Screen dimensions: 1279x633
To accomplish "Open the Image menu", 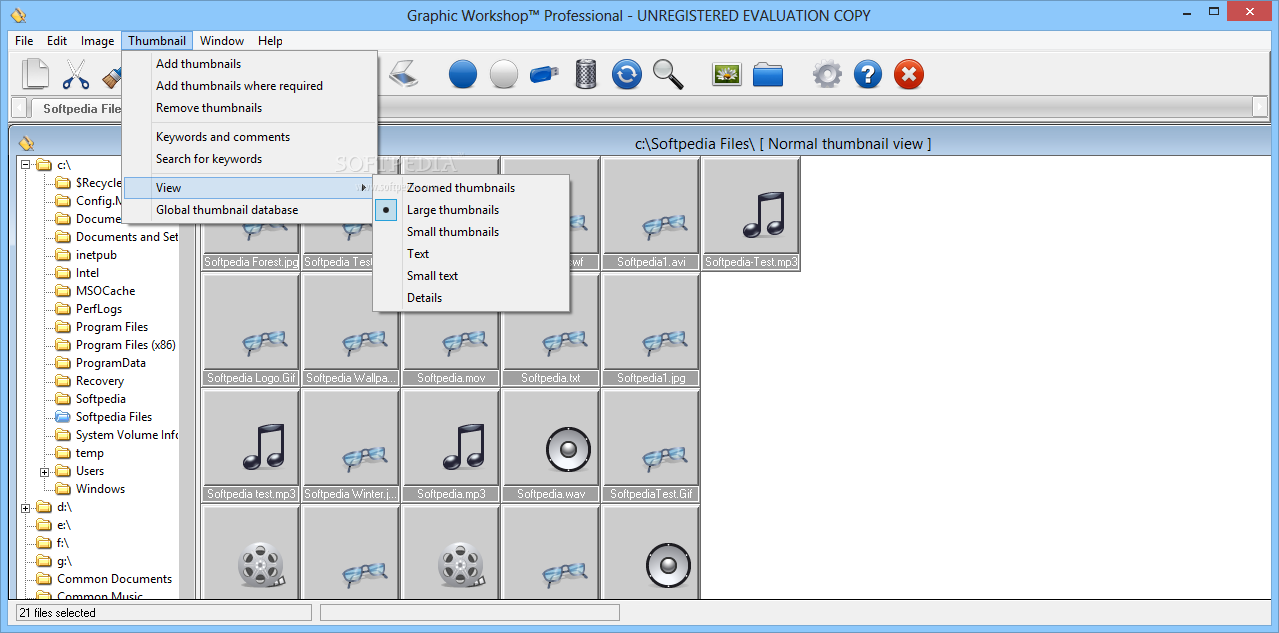I will [x=97, y=41].
